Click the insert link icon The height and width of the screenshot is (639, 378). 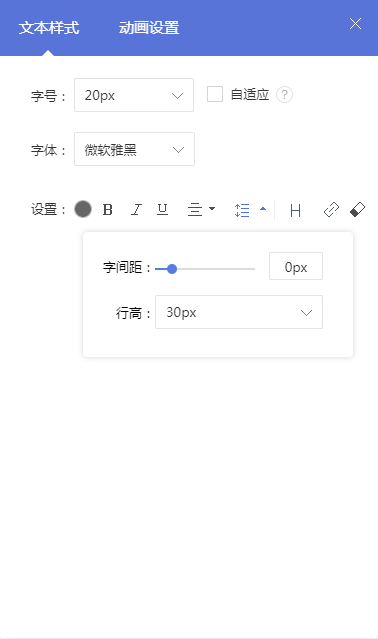pos(331,210)
